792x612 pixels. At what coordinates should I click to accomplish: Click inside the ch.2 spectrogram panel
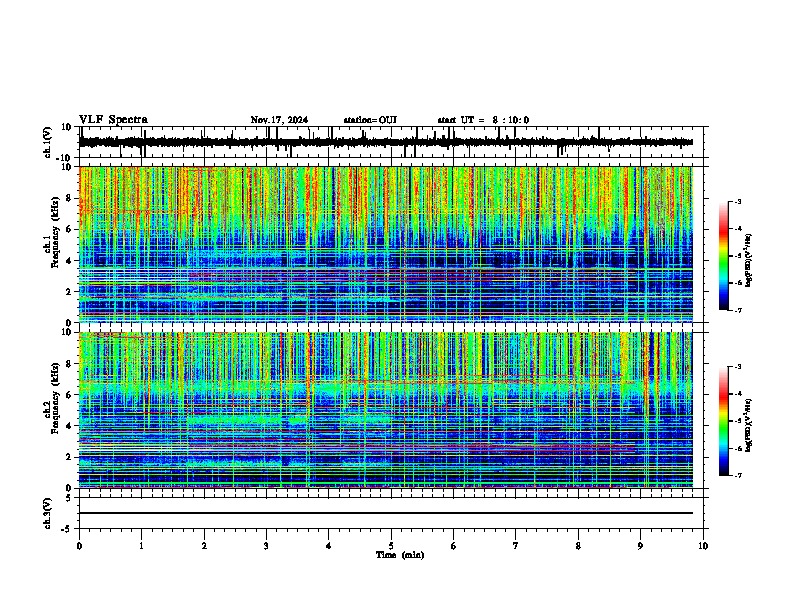click(x=391, y=410)
